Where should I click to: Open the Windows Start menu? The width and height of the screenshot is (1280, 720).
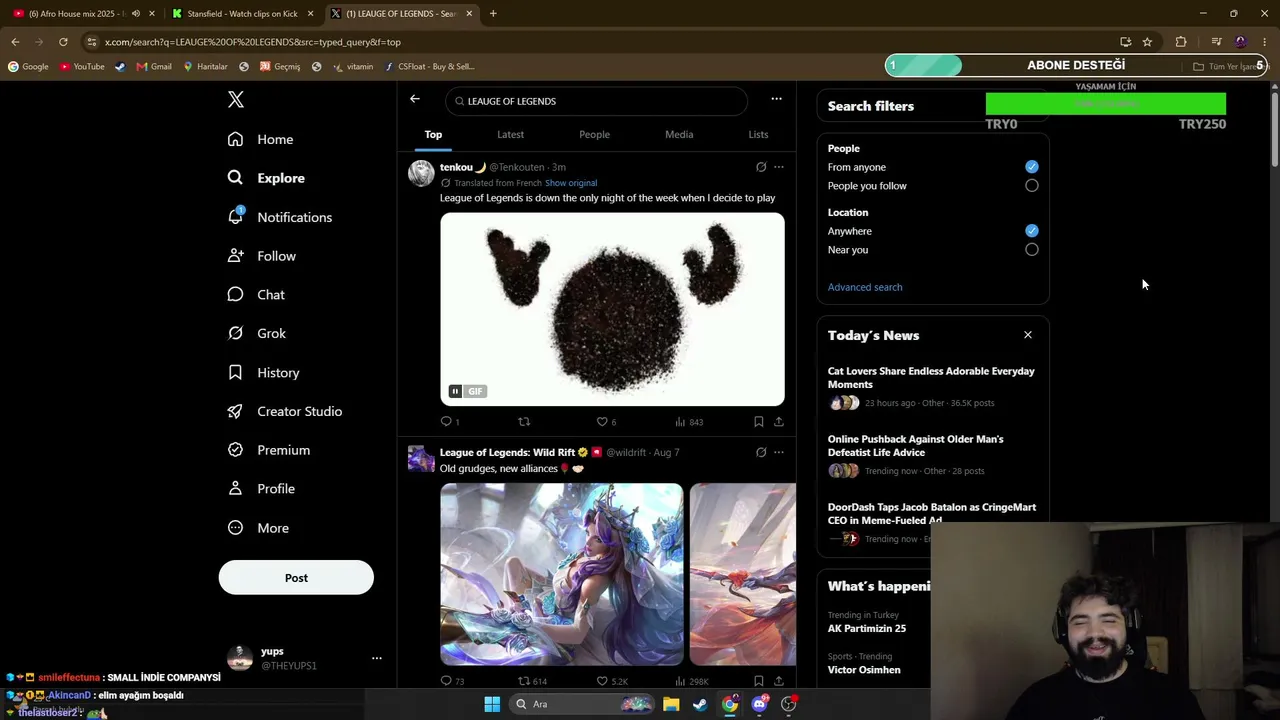pos(492,704)
